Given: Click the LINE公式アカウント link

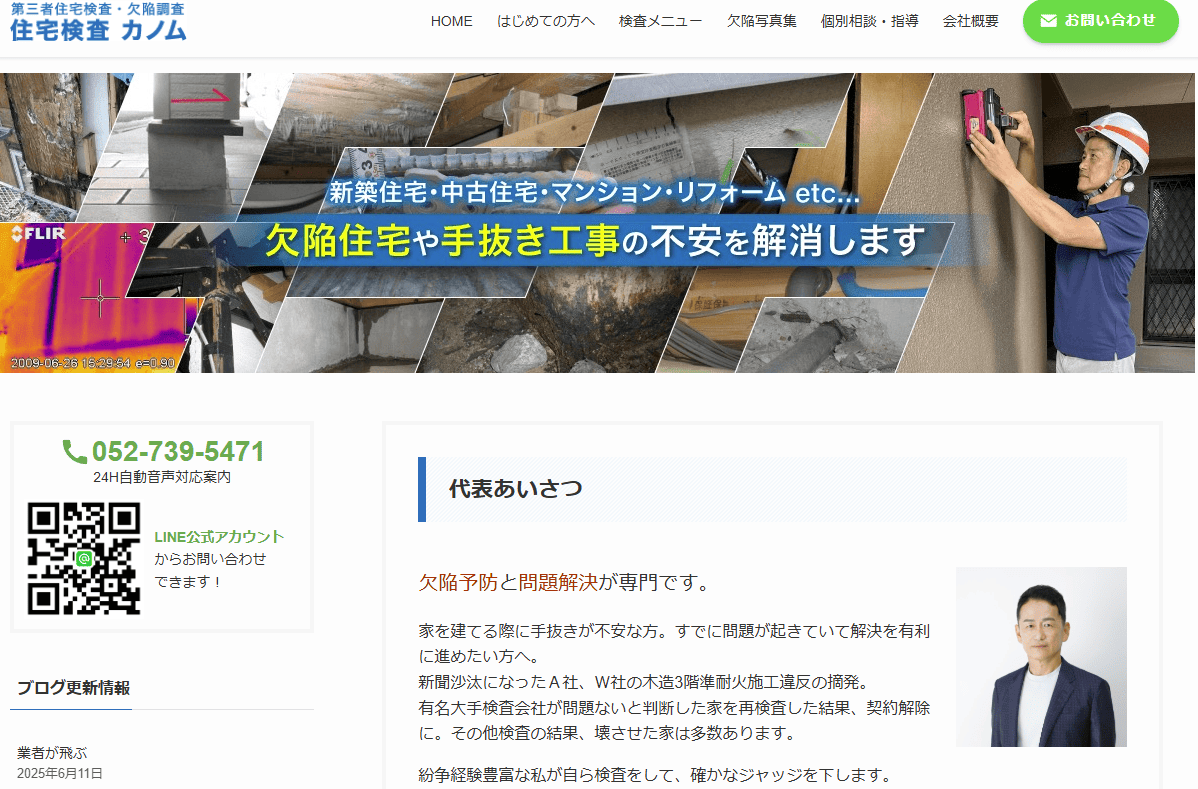Looking at the screenshot, I should click(x=219, y=537).
